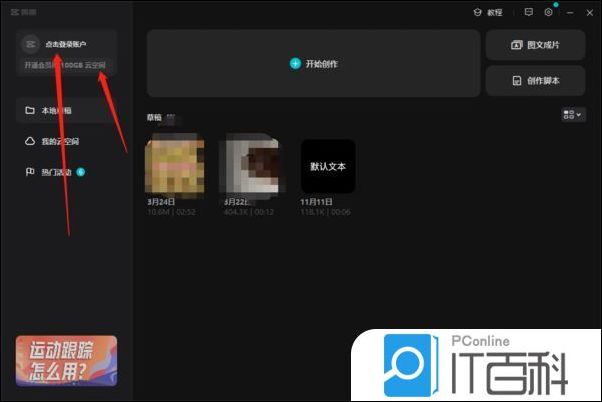
Task: Open the 创作脚本 script feature
Action: [535, 81]
